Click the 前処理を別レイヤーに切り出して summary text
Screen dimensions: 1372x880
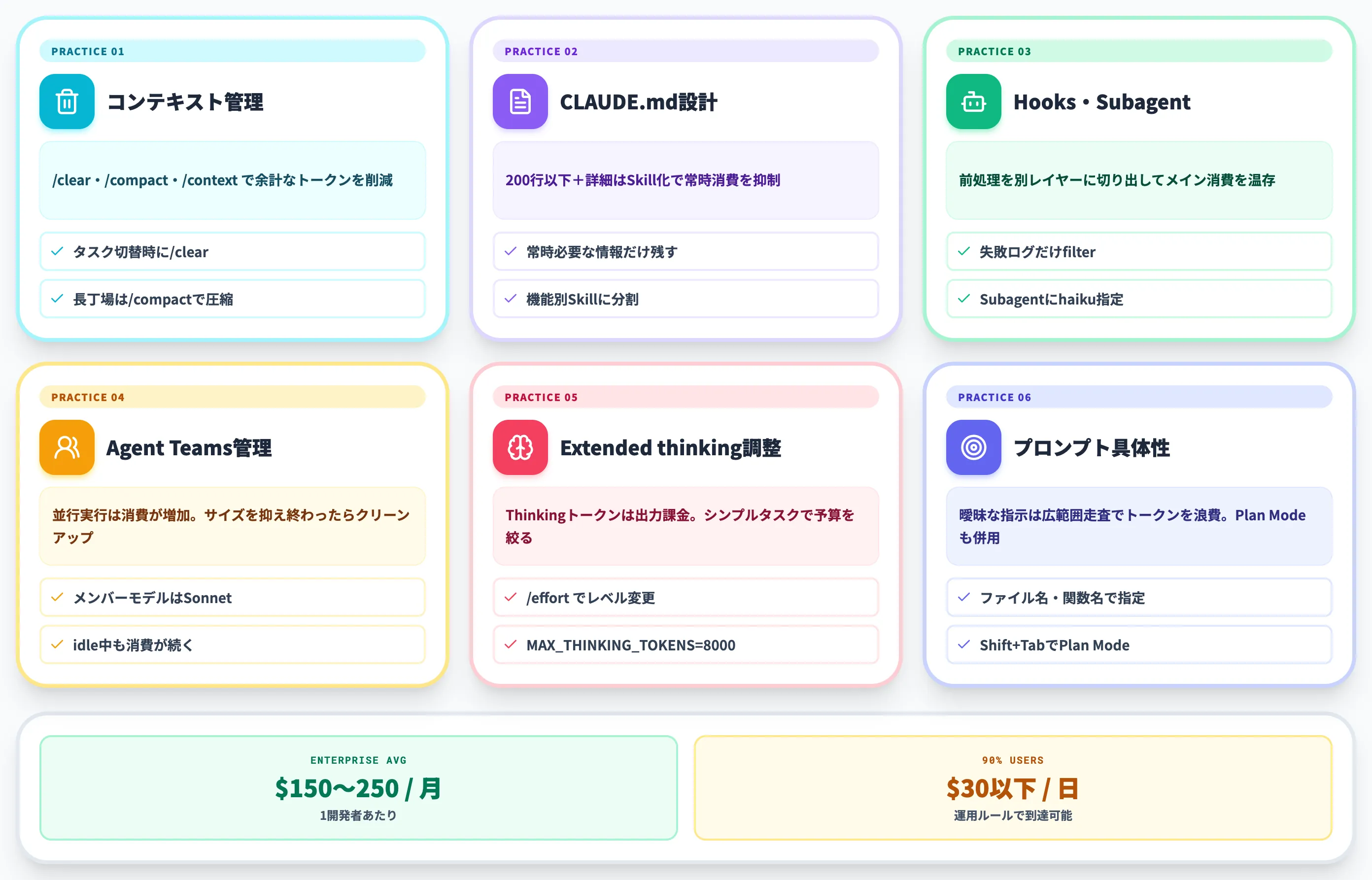(1117, 180)
